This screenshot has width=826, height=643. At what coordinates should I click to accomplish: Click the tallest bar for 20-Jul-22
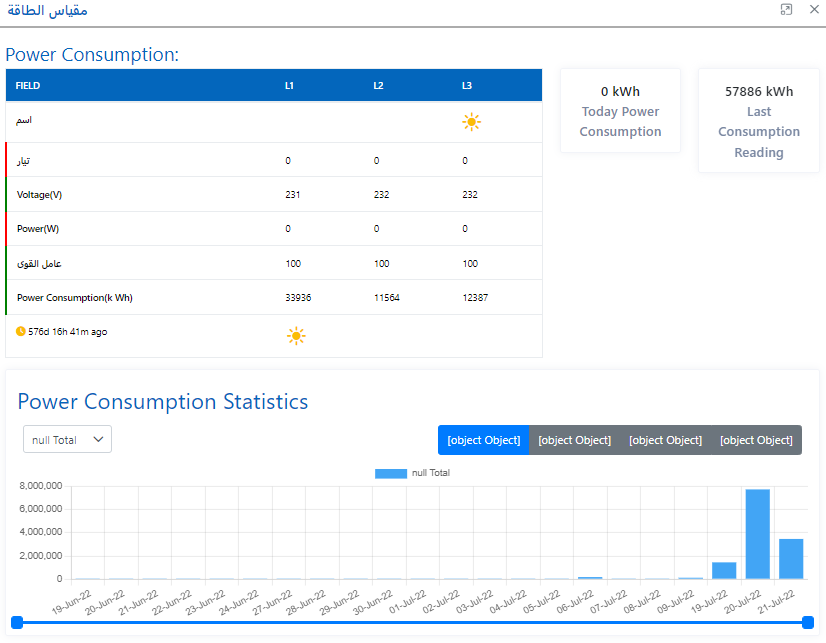tap(757, 534)
